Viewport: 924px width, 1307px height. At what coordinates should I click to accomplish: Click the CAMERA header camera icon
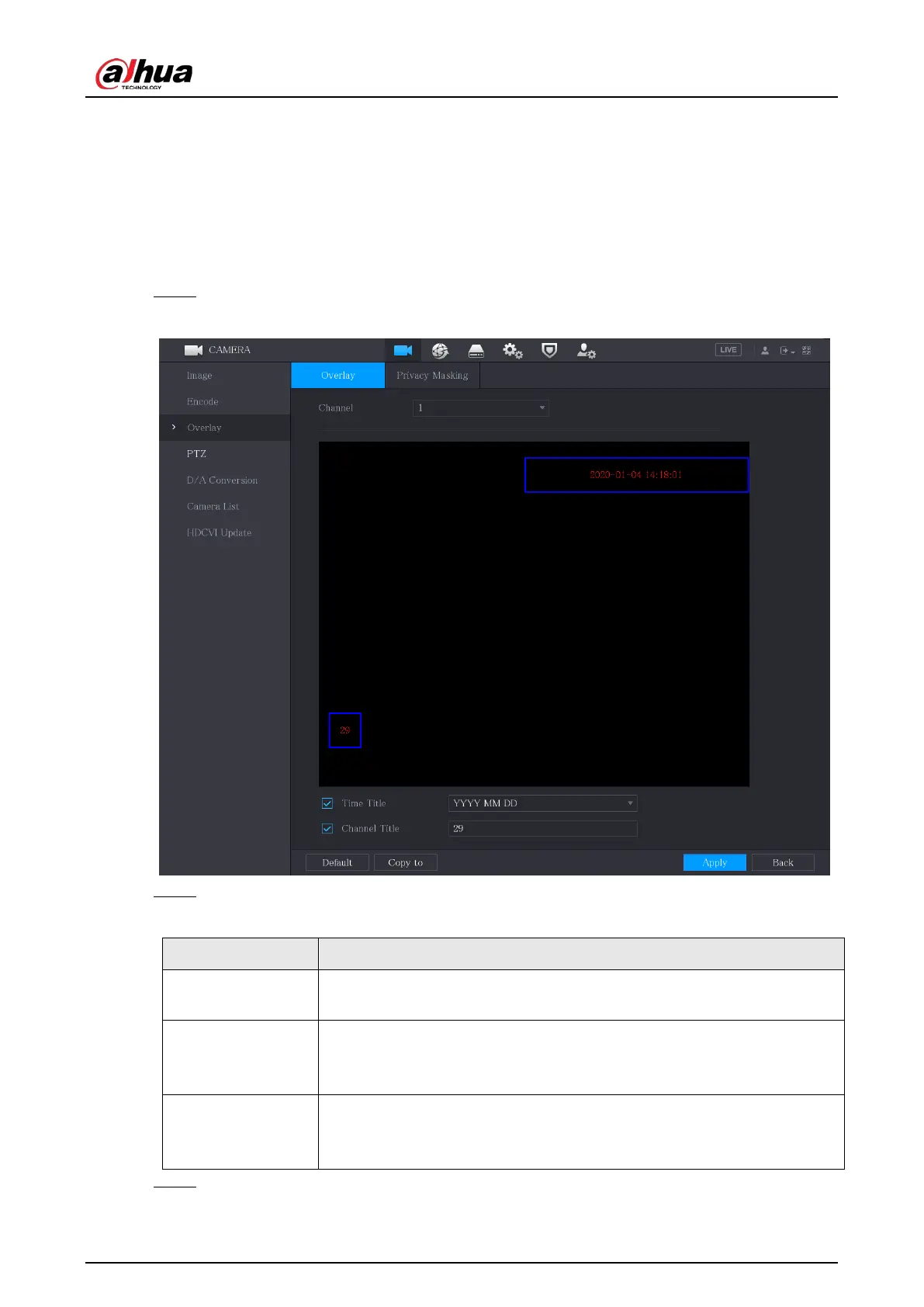[x=193, y=350]
